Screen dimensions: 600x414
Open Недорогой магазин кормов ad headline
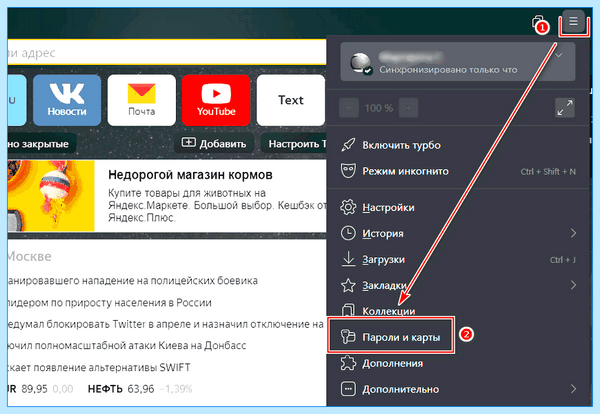tap(190, 175)
